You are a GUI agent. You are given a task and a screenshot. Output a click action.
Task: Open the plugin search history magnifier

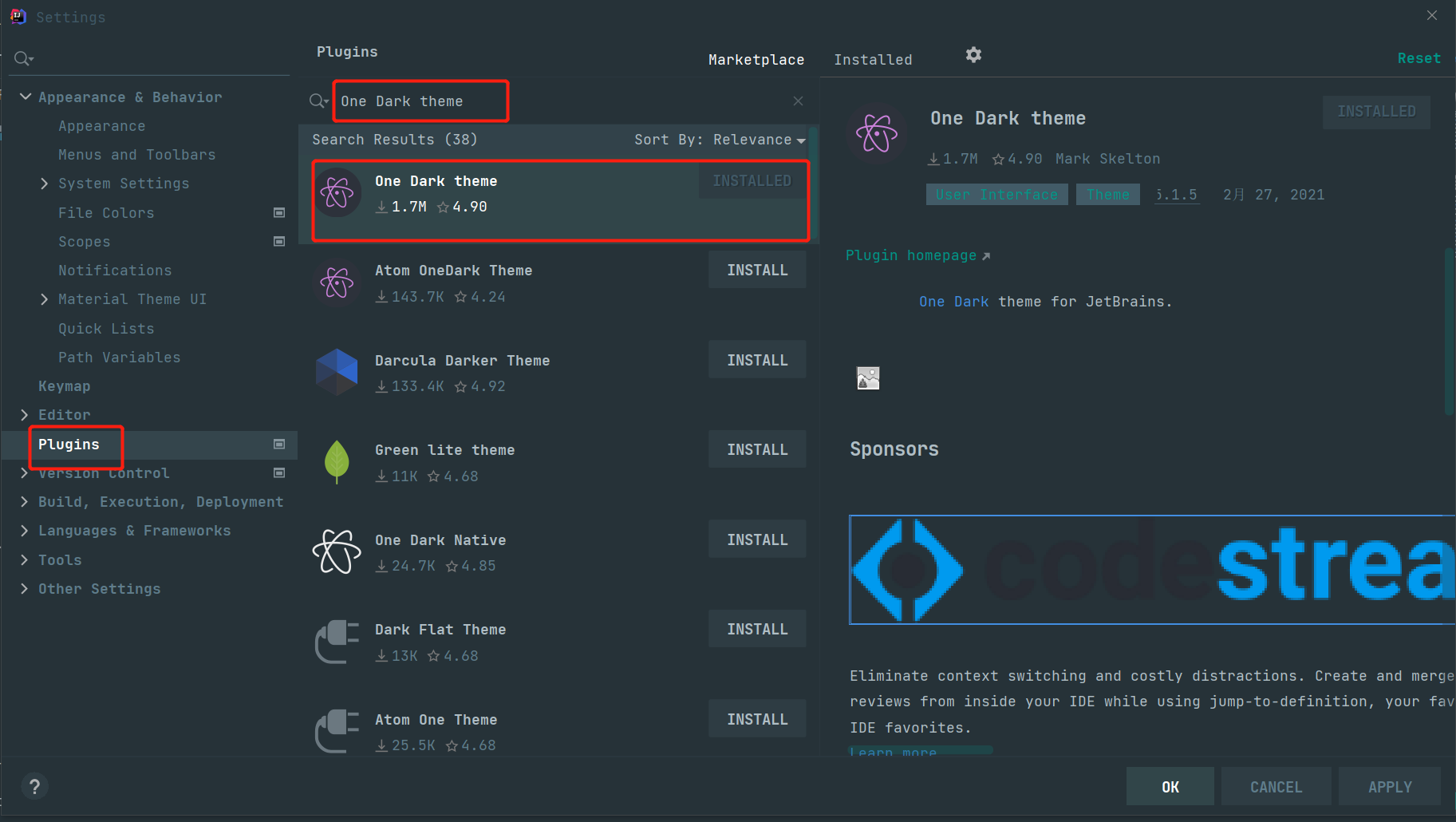(318, 101)
